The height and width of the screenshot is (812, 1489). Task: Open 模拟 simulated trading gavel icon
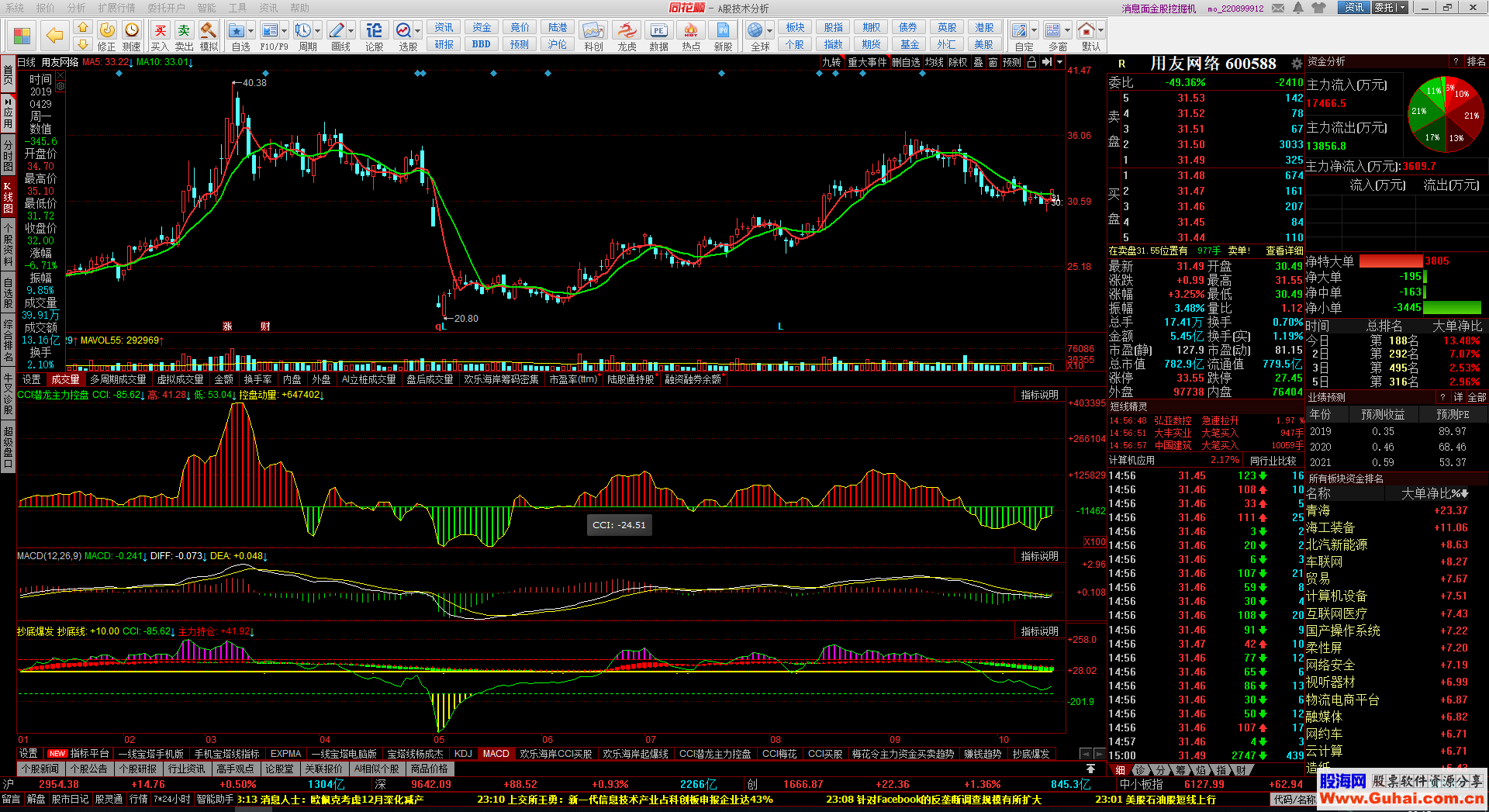pyautogui.click(x=208, y=36)
